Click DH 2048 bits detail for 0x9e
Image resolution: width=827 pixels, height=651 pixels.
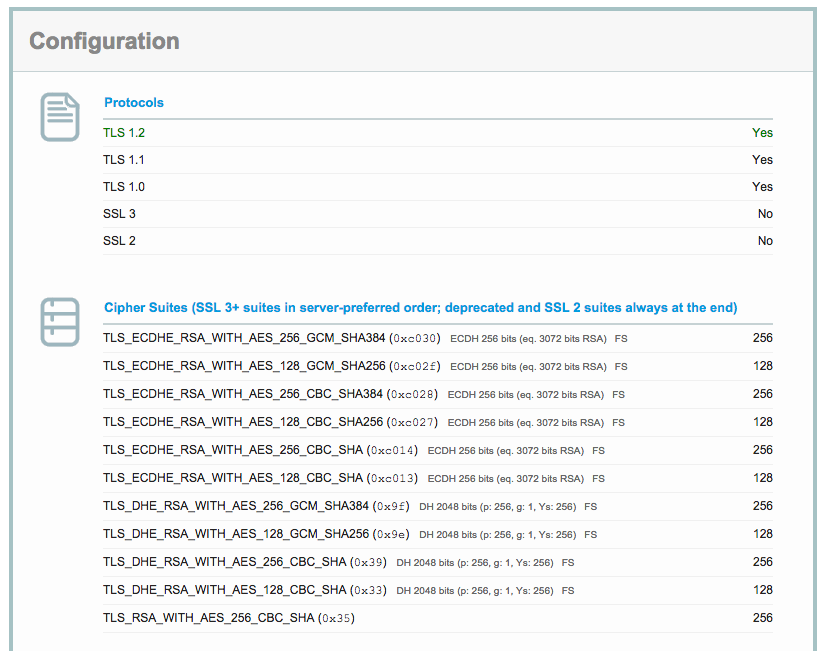coord(498,534)
